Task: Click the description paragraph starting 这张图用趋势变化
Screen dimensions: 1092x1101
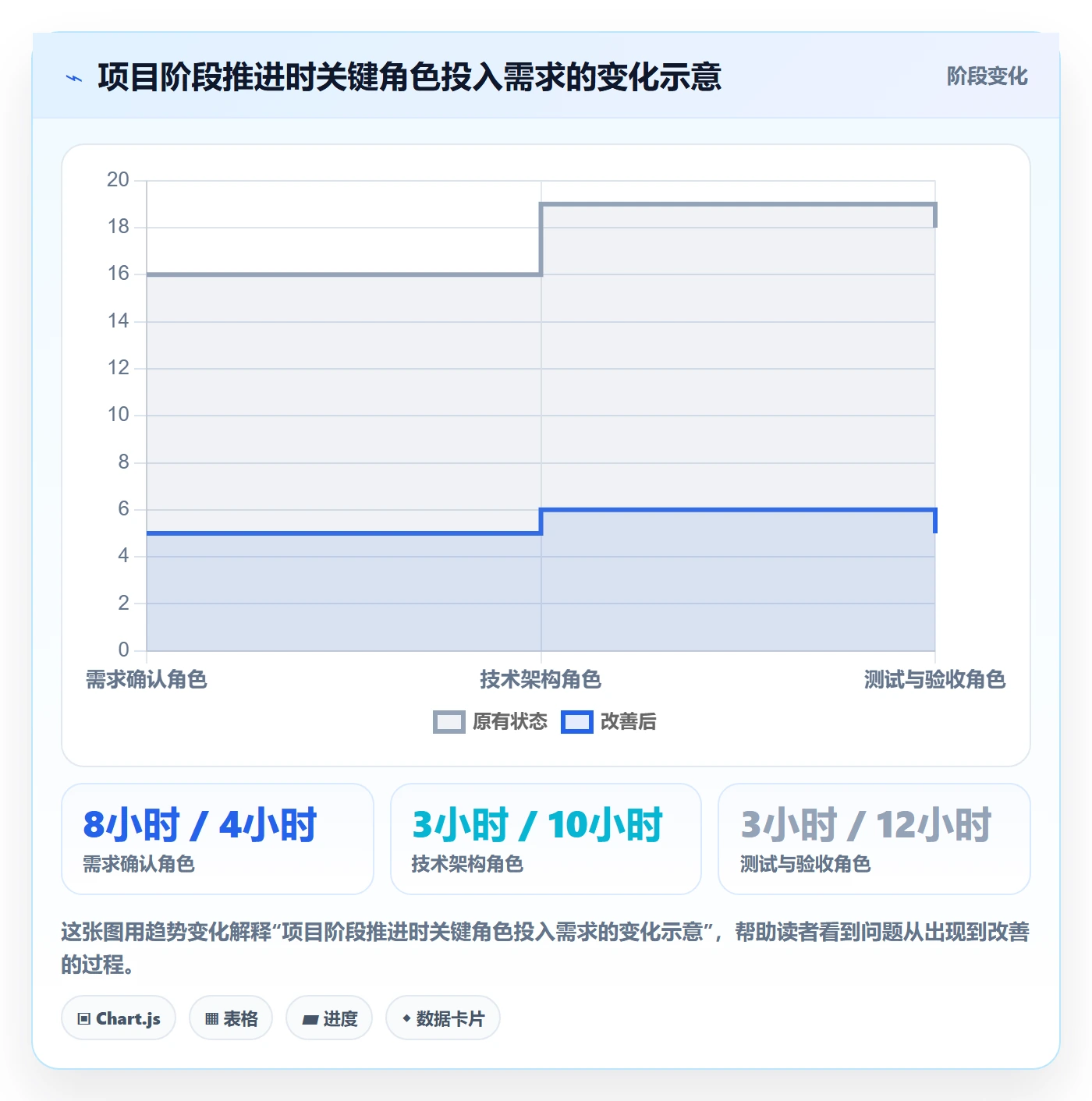Action: [545, 948]
